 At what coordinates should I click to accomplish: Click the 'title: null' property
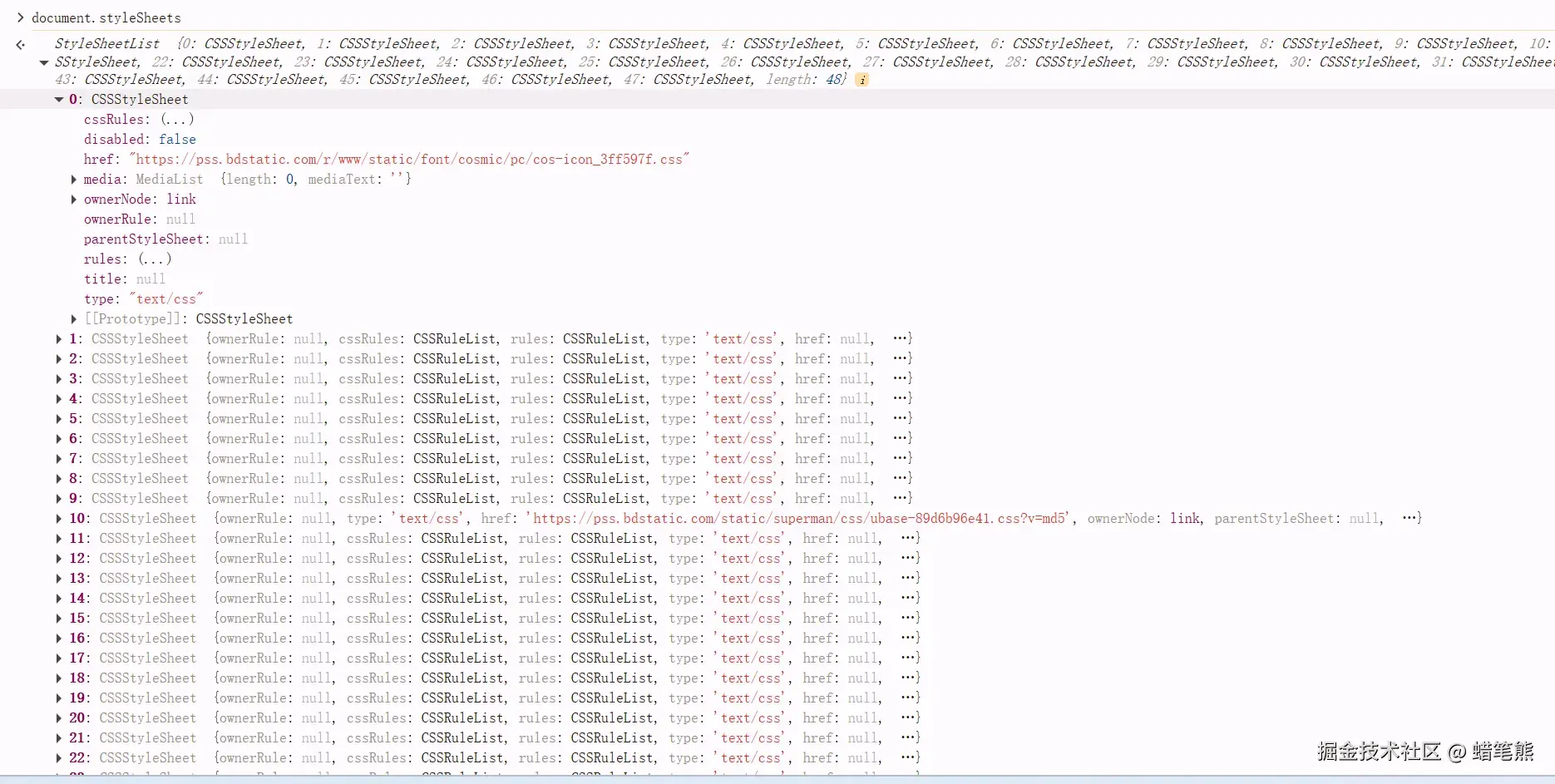click(x=125, y=279)
